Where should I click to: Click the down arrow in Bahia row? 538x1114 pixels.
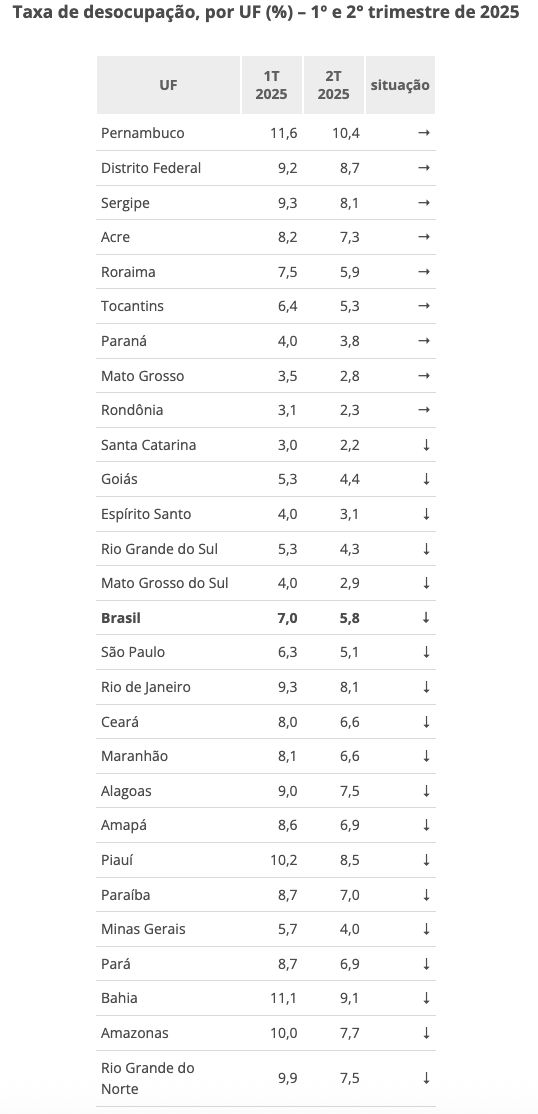click(x=426, y=997)
